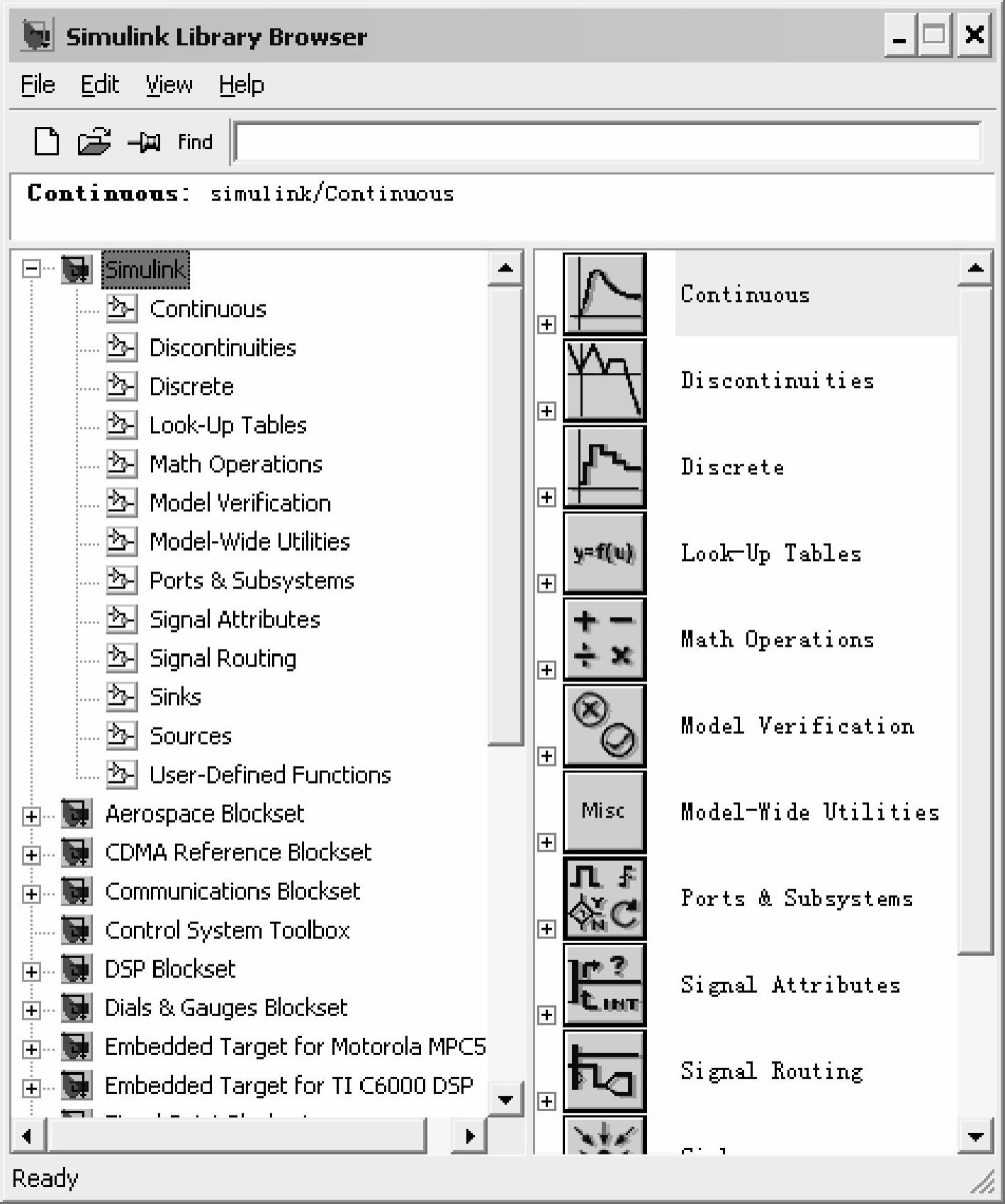This screenshot has height=1204, width=1005.
Task: Expand the Dials & Gauges Blockset node
Action: pyautogui.click(x=30, y=1010)
